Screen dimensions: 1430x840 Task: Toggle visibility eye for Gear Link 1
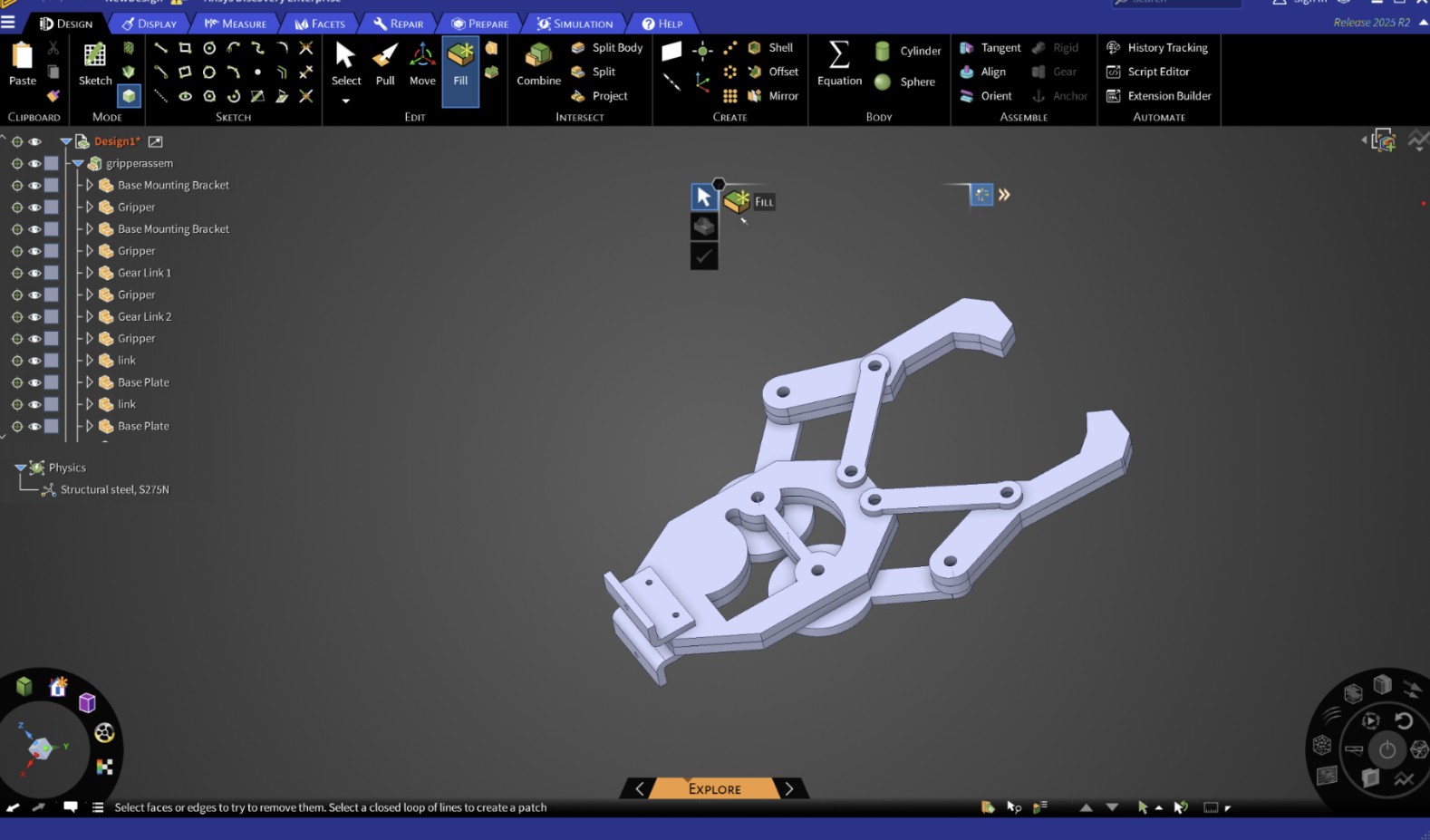coord(34,273)
